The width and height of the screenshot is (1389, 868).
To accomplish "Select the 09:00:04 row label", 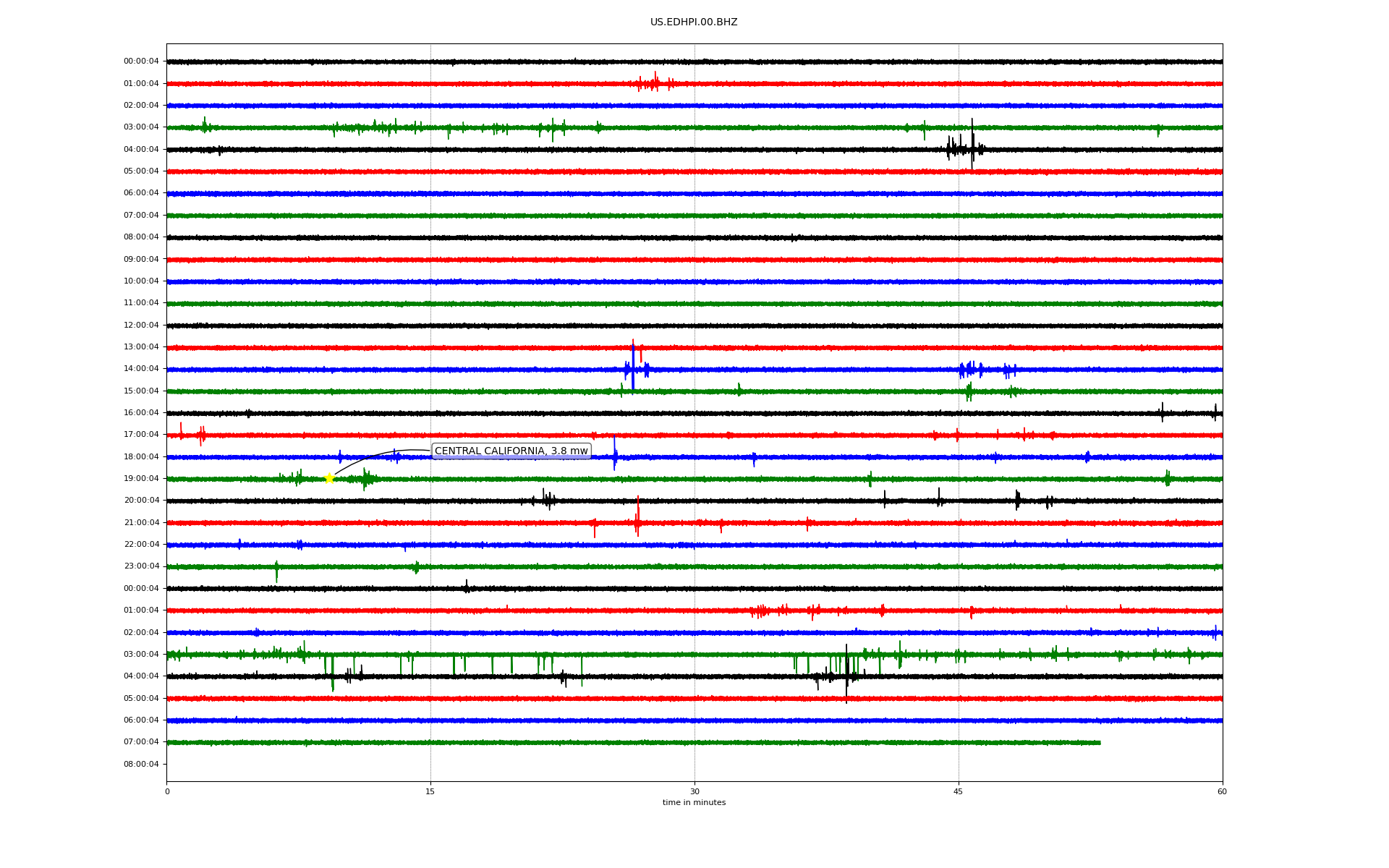I will 141,259.
